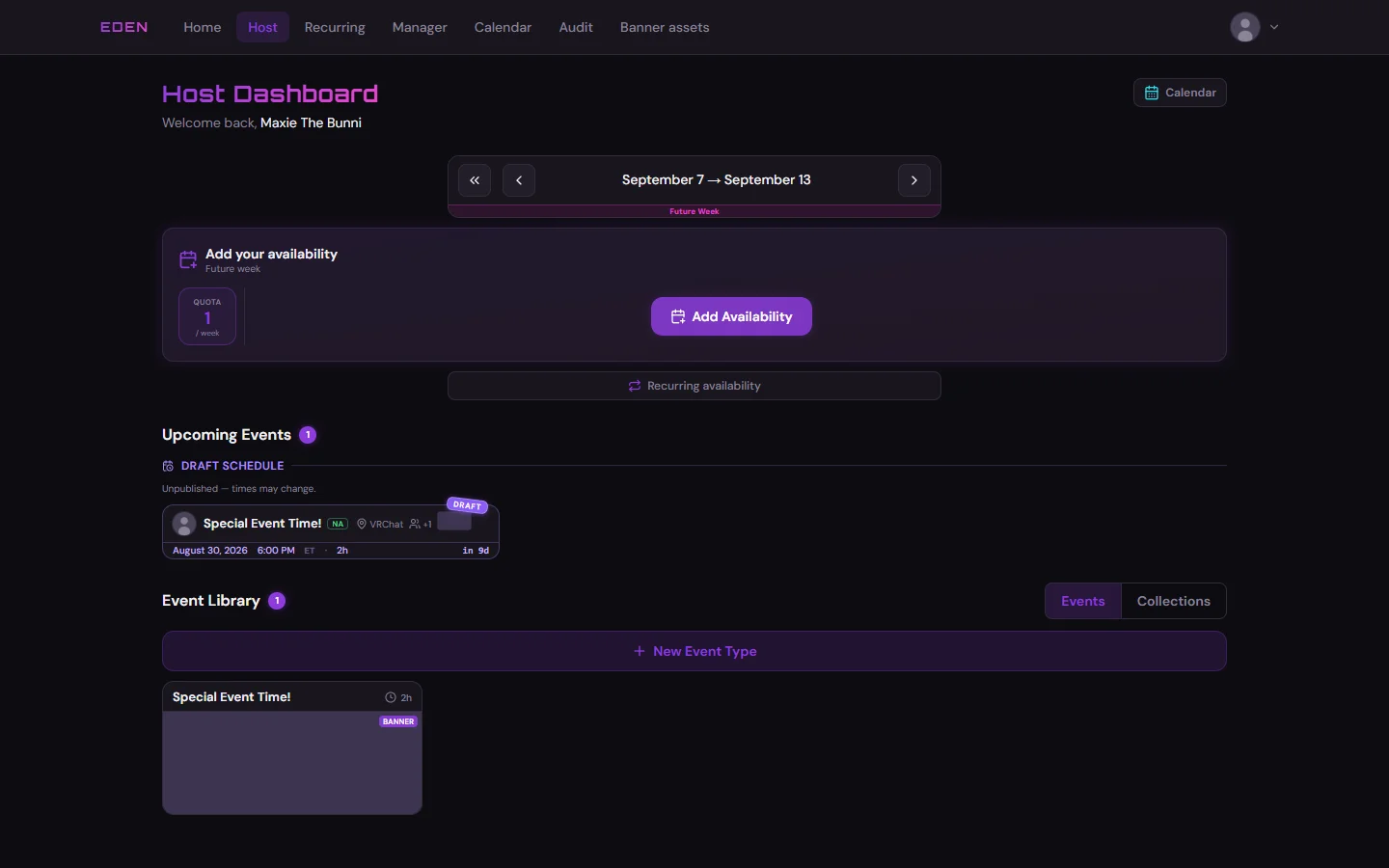The image size is (1389, 868).
Task: Open the Banner assets page
Action: 665,27
